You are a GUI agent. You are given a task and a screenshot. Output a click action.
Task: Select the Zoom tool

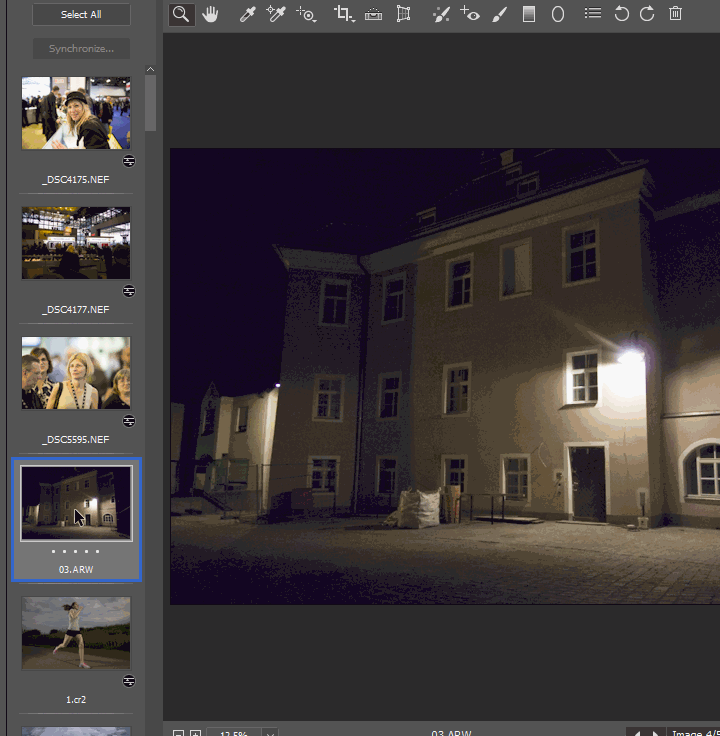181,14
